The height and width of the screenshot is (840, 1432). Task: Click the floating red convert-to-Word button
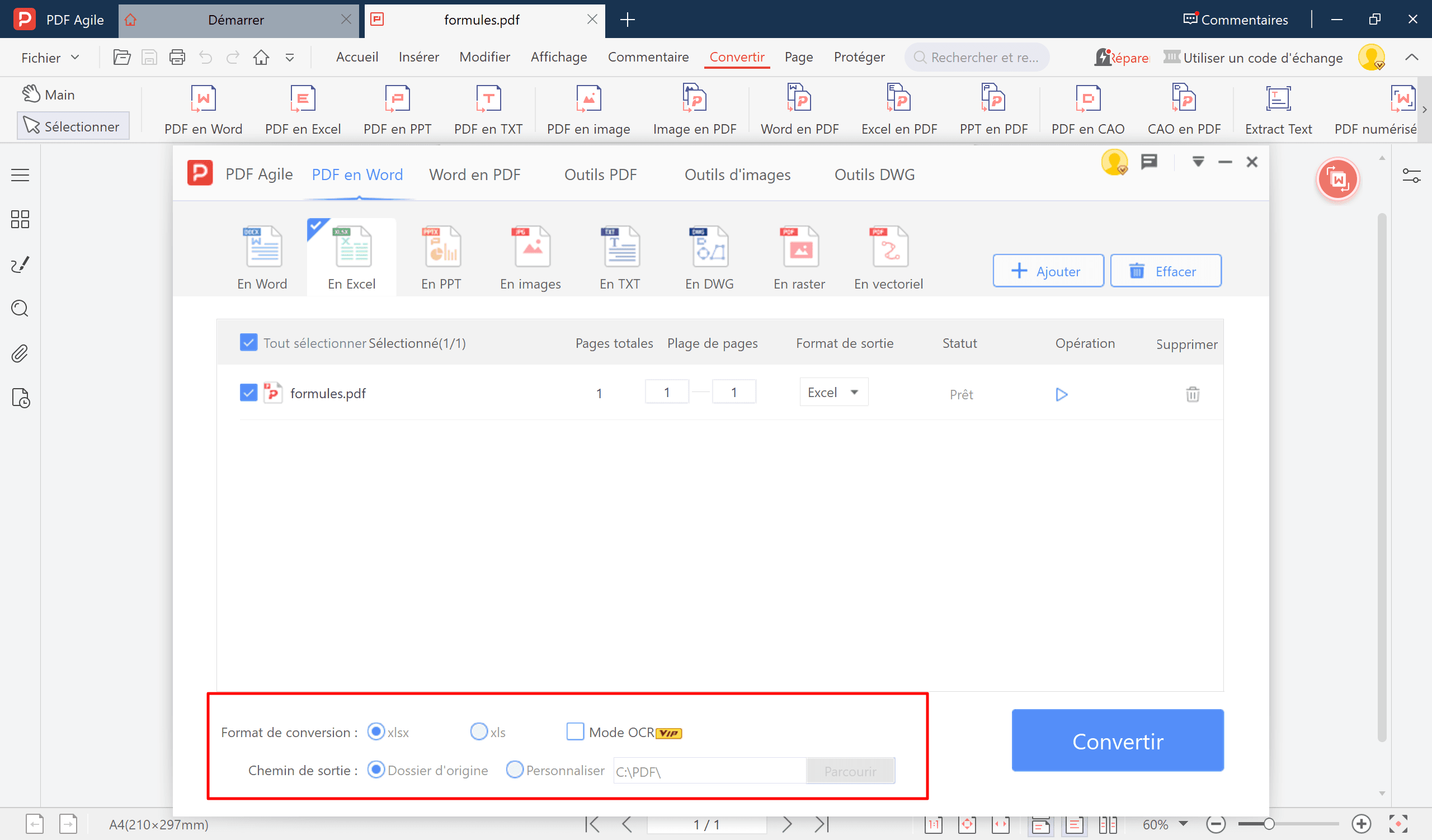[1337, 180]
